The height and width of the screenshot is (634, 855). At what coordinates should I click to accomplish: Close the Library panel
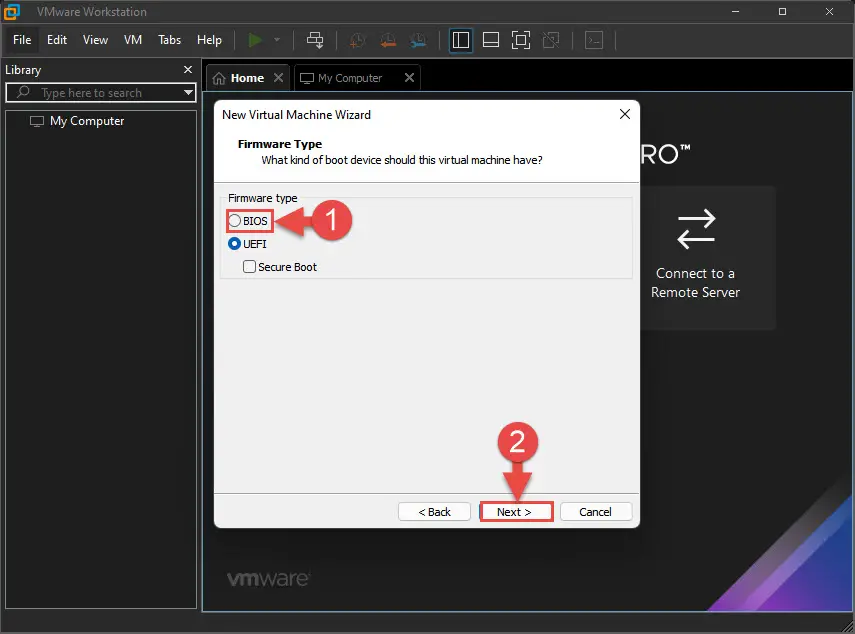(188, 70)
